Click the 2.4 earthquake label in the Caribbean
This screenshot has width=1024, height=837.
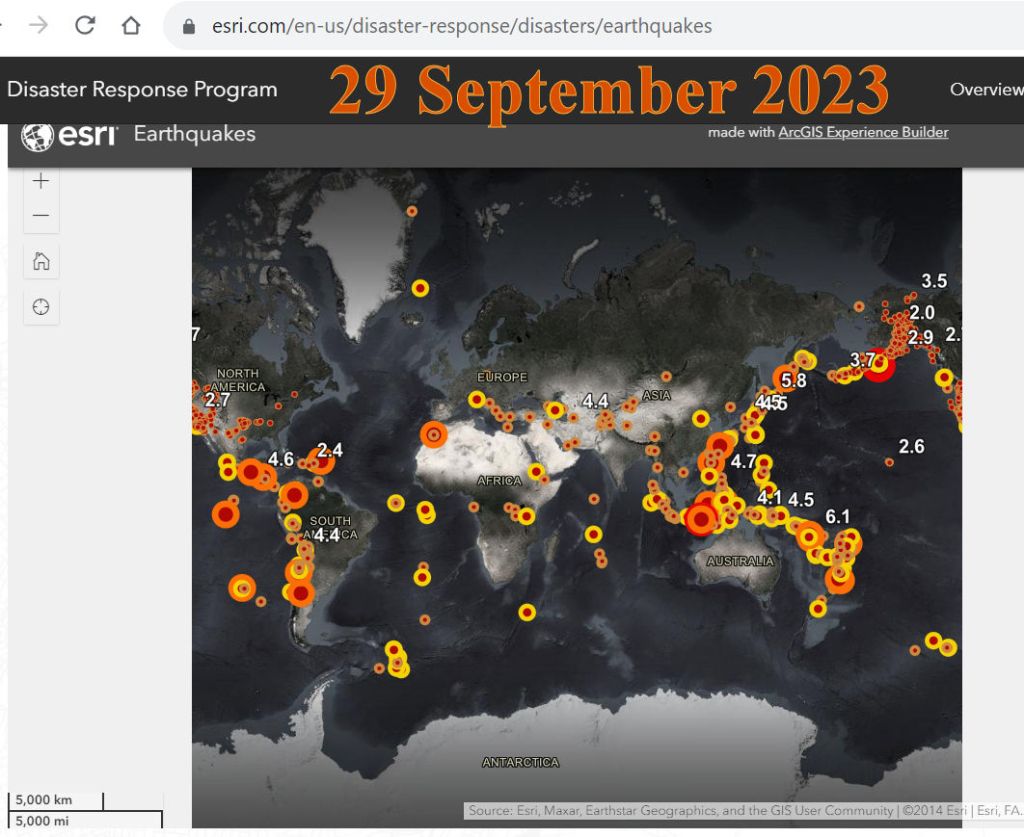(x=330, y=450)
